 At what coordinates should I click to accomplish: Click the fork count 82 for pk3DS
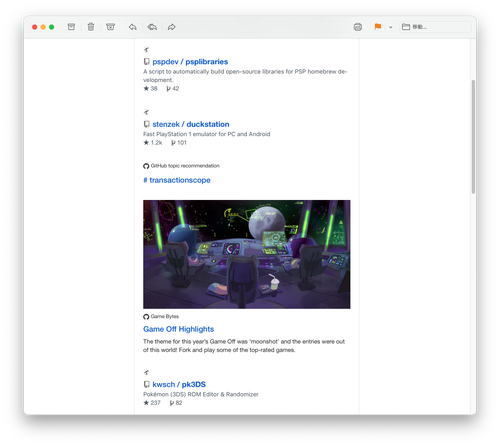[x=176, y=403]
